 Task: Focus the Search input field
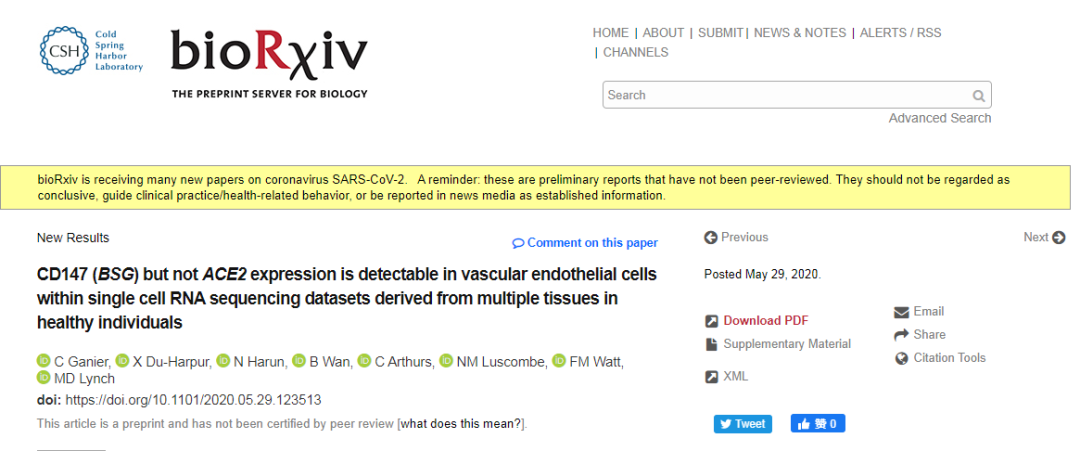point(785,96)
